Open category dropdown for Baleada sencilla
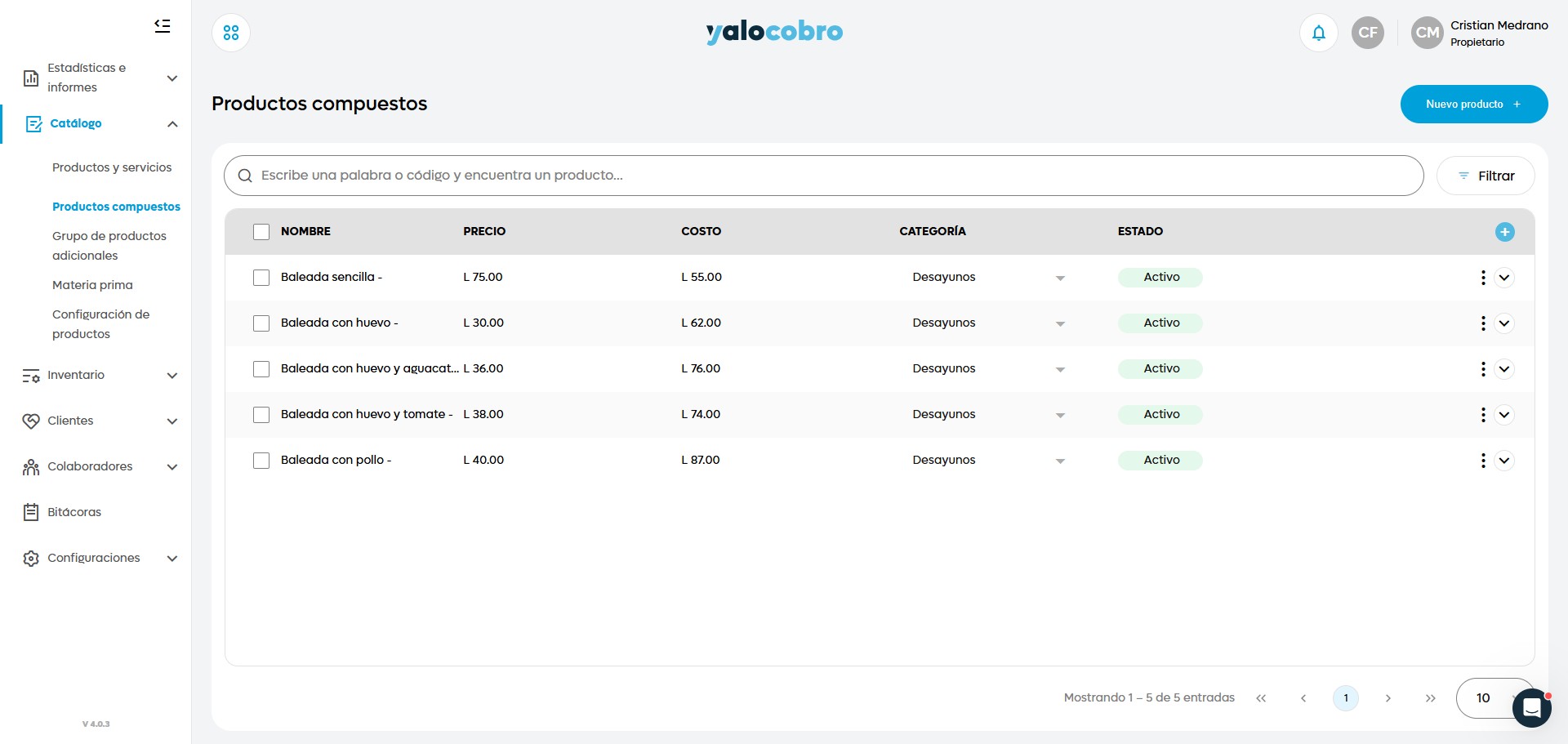This screenshot has height=744, width=1568. 1060,278
